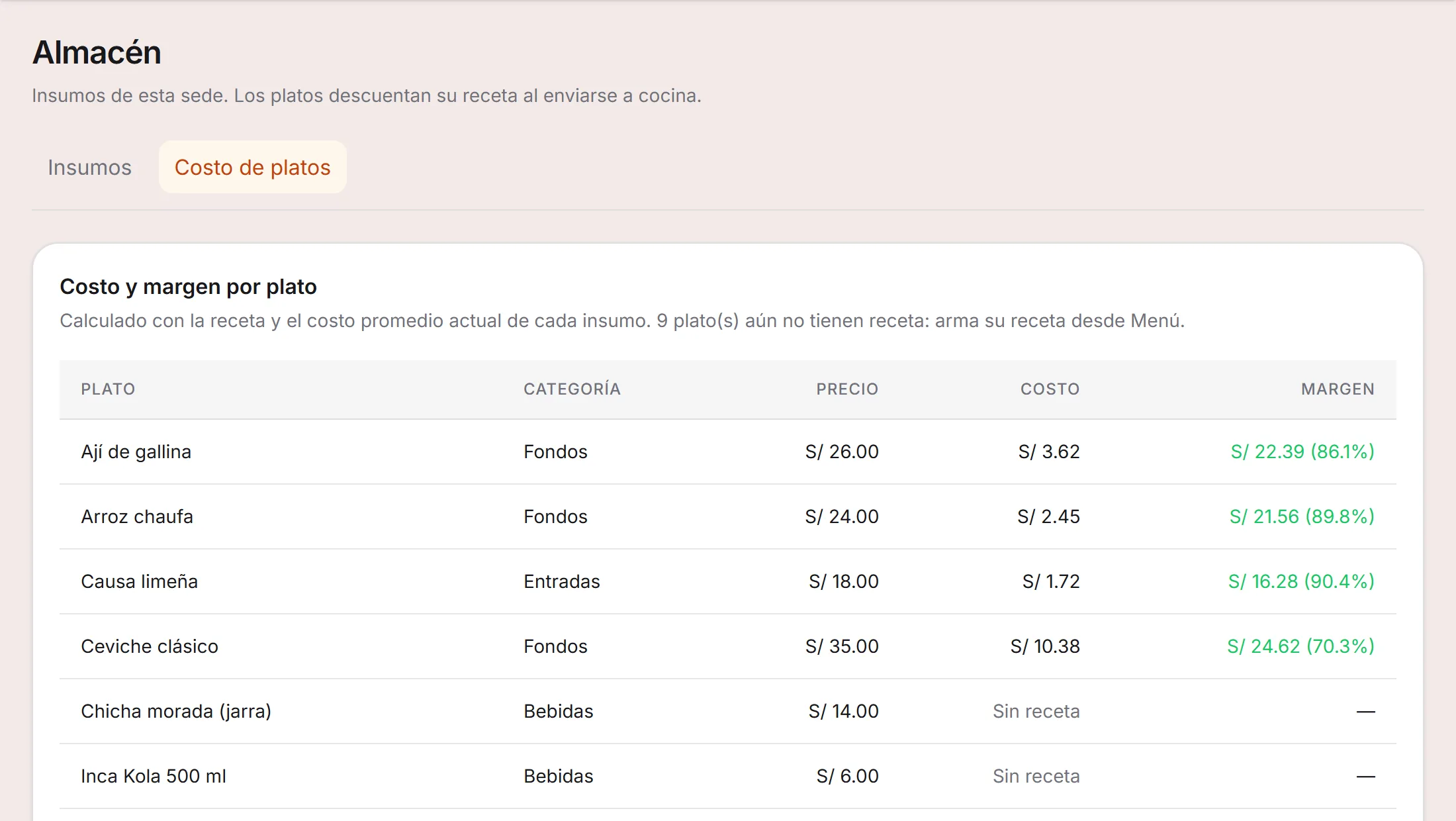Click Sin receta for Chicha morada
Viewport: 1456px width, 821px height.
(1036, 712)
